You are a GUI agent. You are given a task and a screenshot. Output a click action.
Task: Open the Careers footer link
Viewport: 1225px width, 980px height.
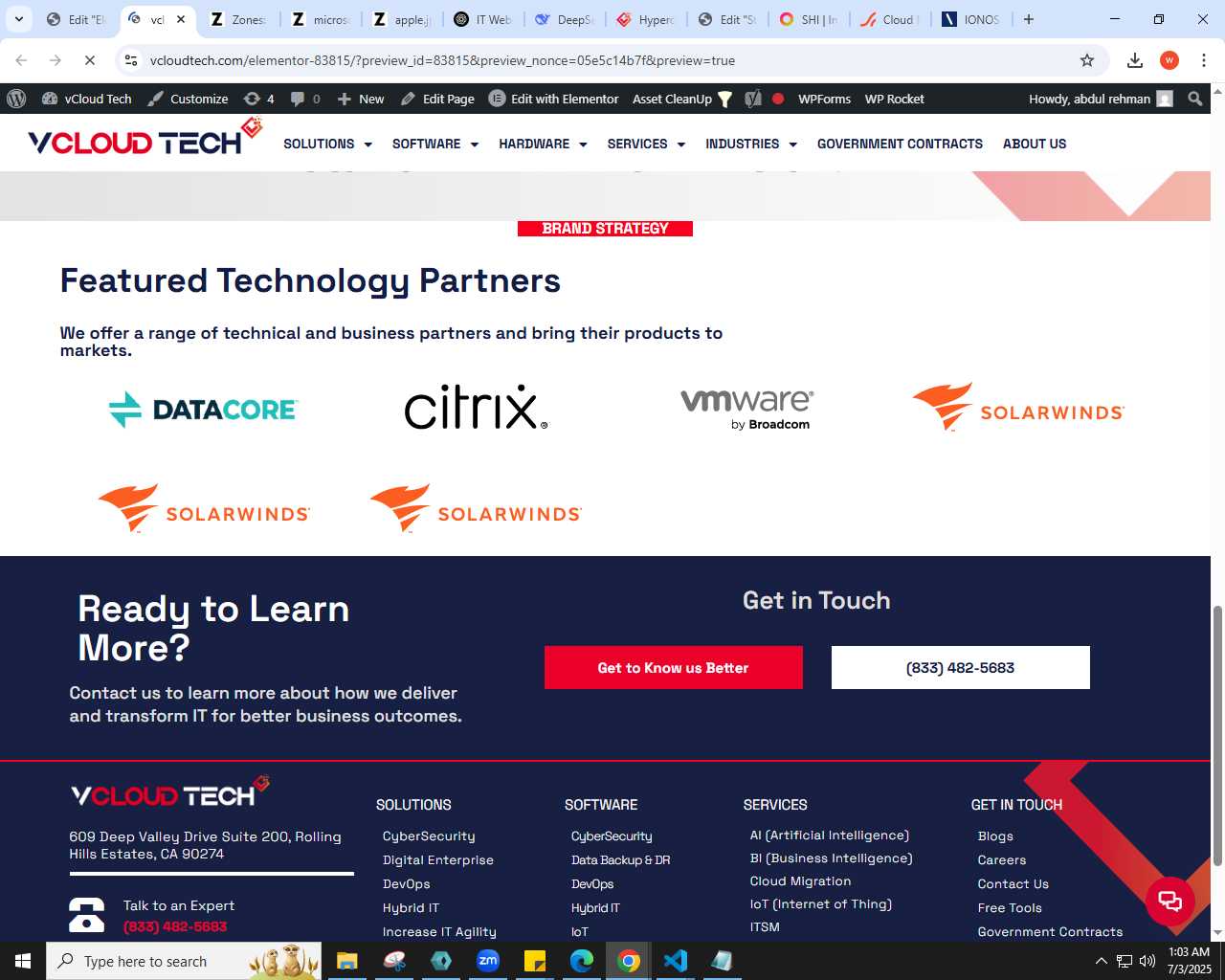(x=1002, y=859)
